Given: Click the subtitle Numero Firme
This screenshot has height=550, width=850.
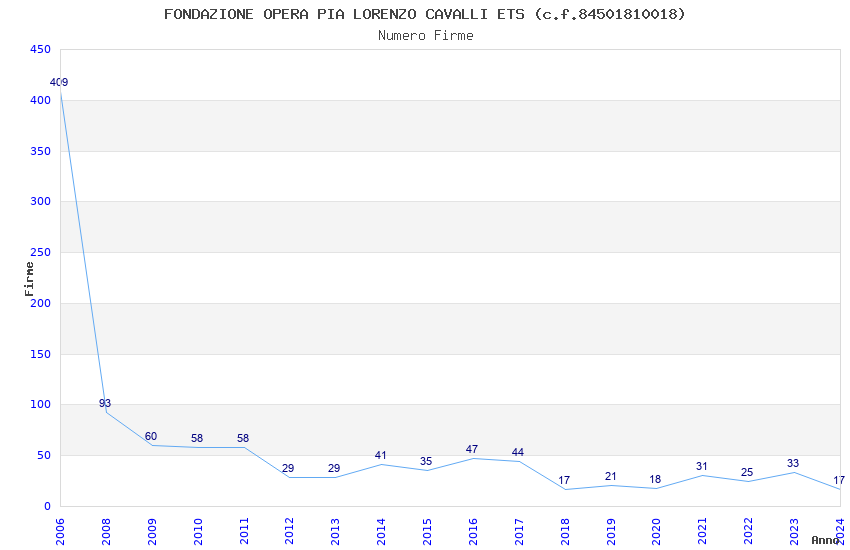Looking at the screenshot, I should point(426,36).
